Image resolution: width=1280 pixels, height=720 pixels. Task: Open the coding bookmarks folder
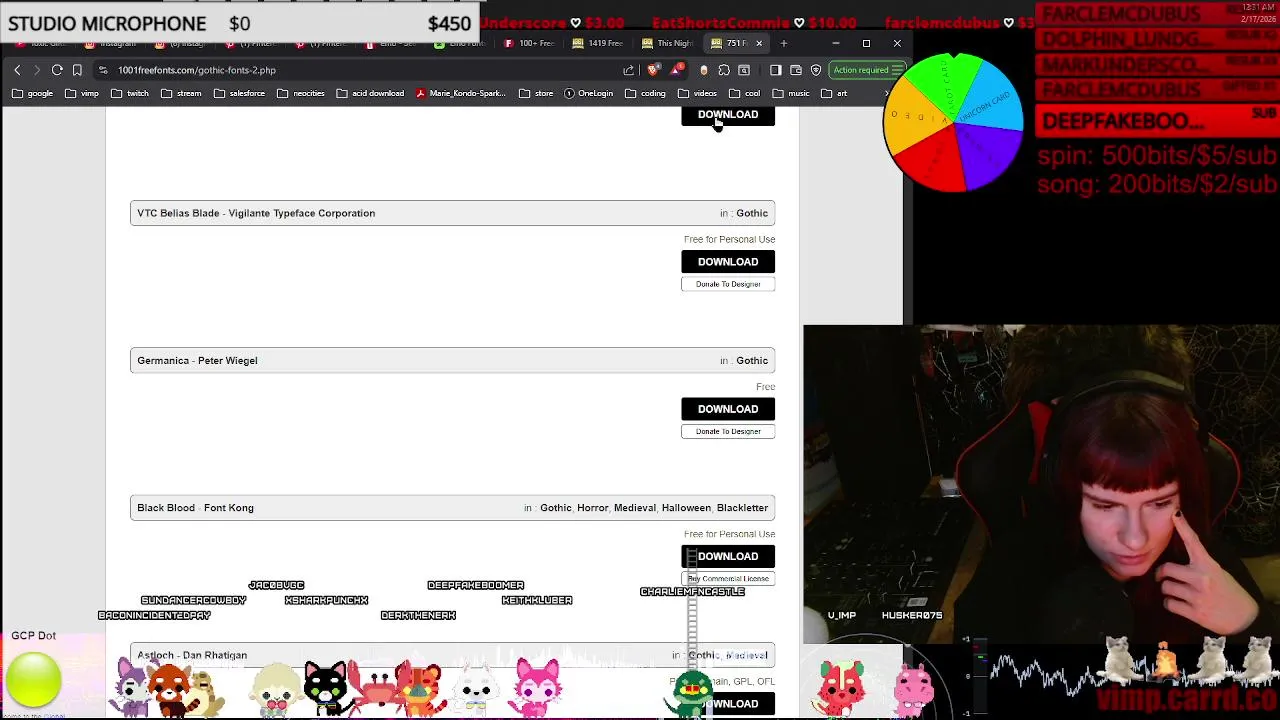[x=646, y=93]
